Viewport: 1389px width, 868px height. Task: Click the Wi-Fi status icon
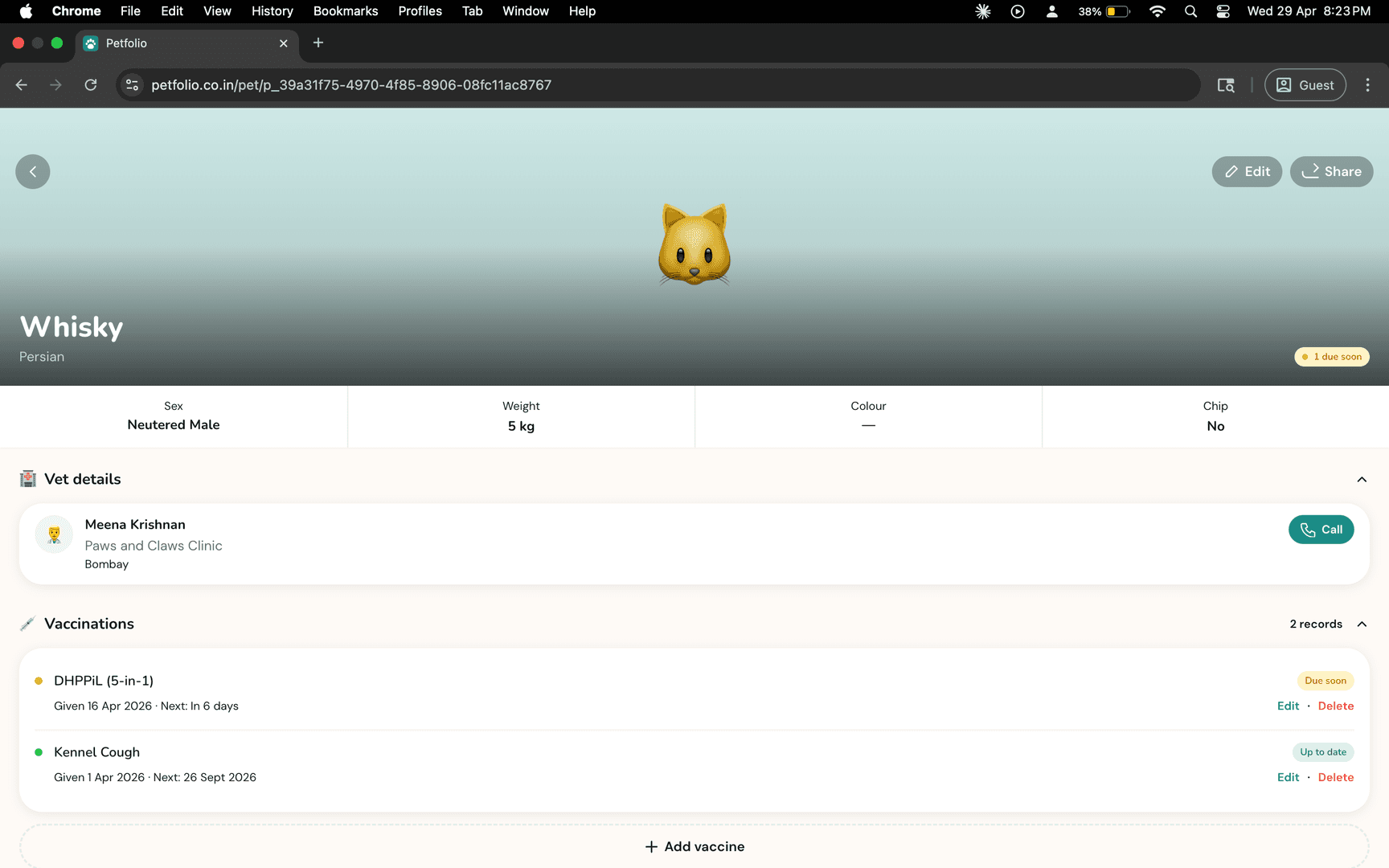(1157, 11)
